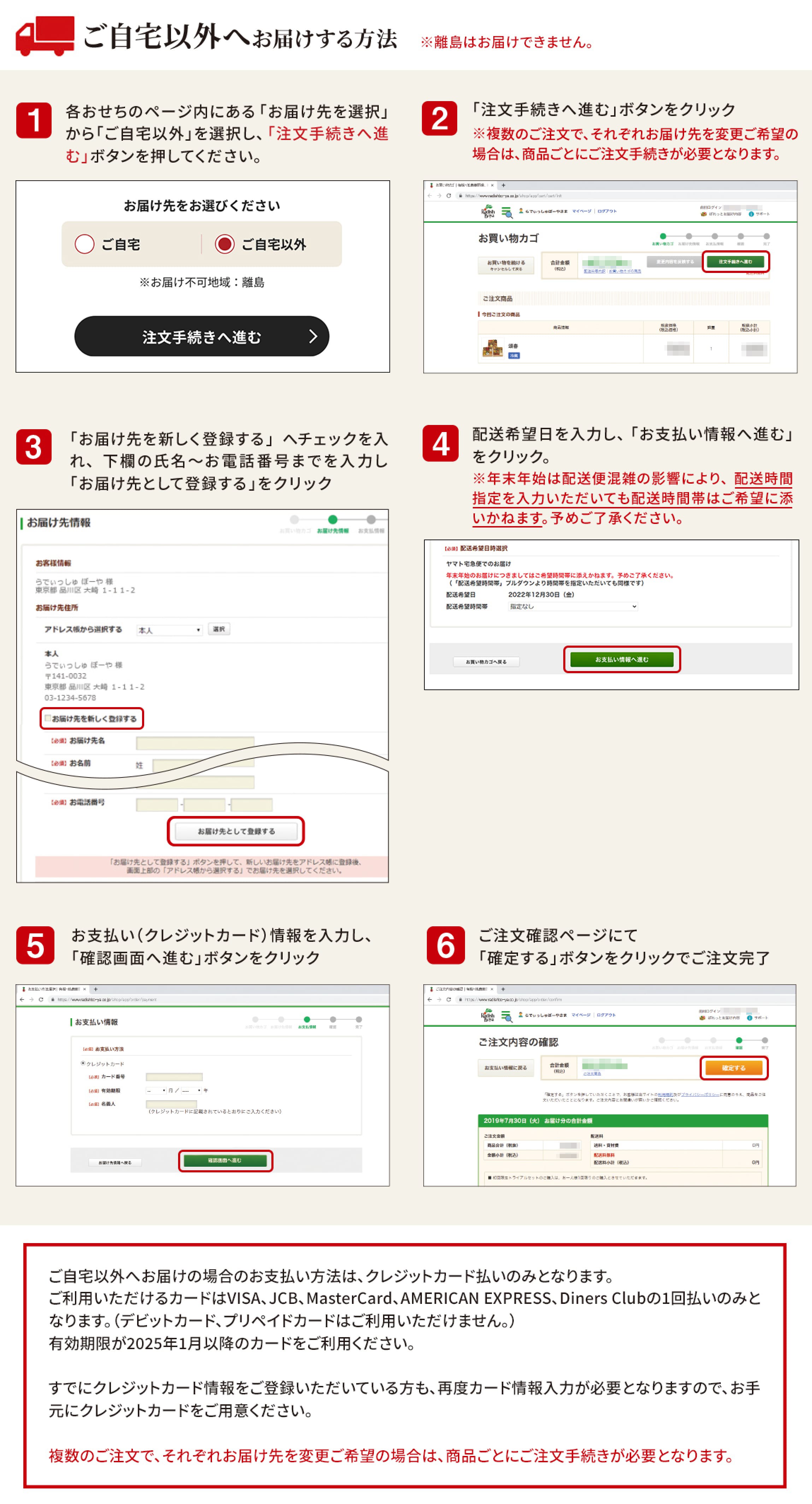Click the お支払情報 progress step marker on payment page
This screenshot has height=1504, width=812.
307,1019
